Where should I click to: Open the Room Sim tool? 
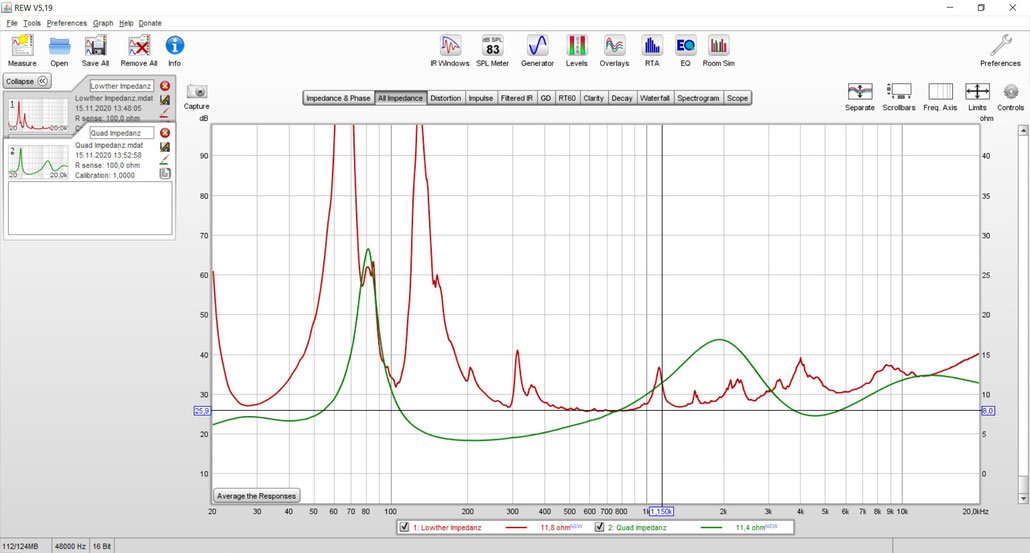click(x=718, y=47)
